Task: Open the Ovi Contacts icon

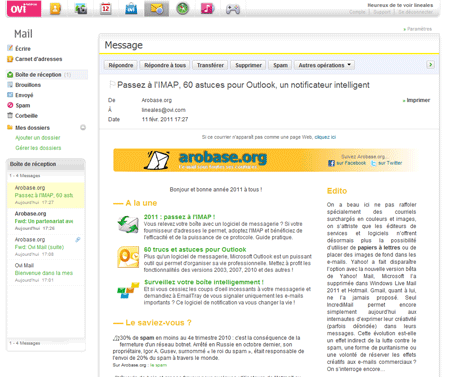Action: coord(55,9)
